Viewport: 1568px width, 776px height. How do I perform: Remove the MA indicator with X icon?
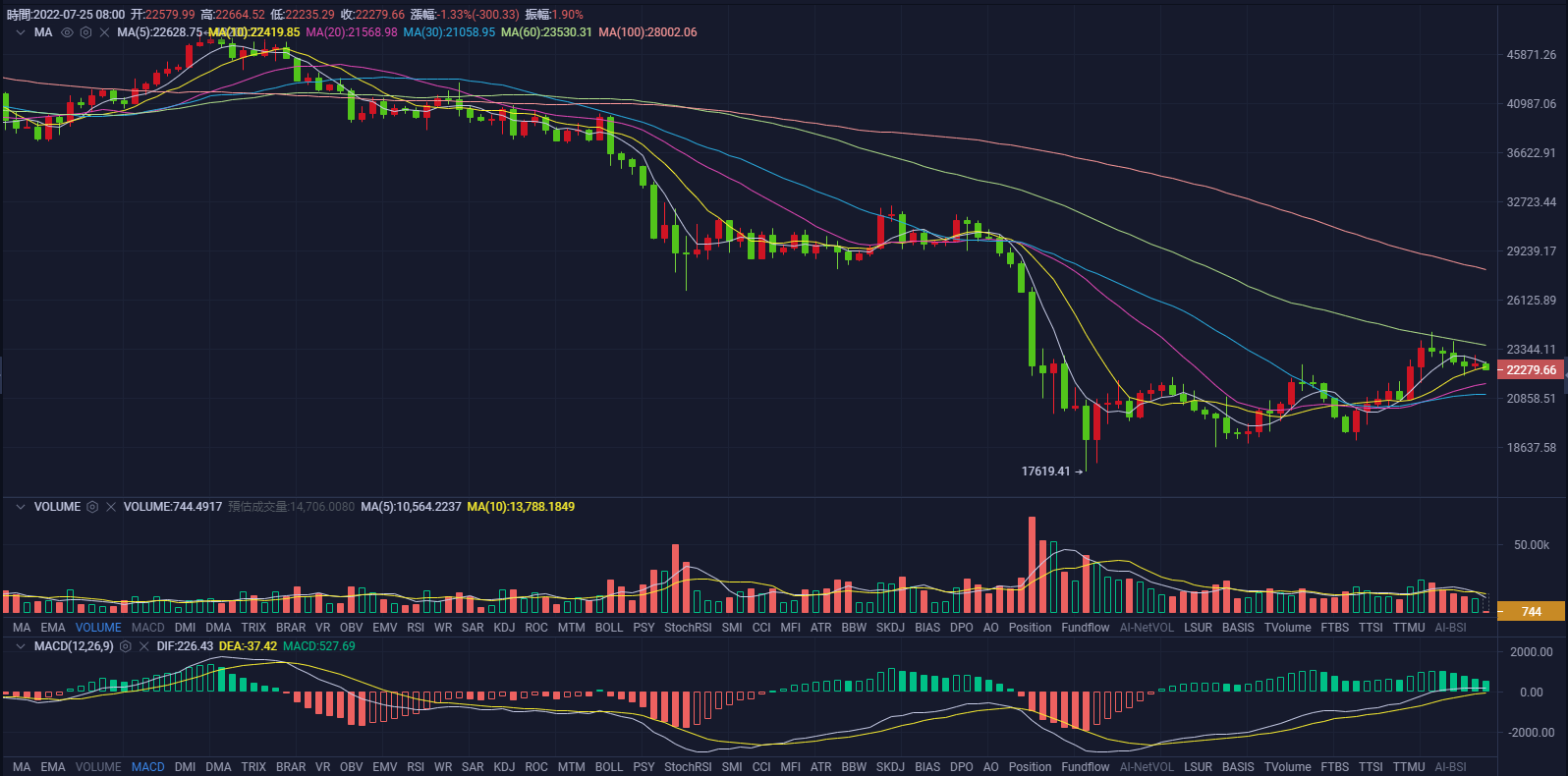tap(104, 32)
